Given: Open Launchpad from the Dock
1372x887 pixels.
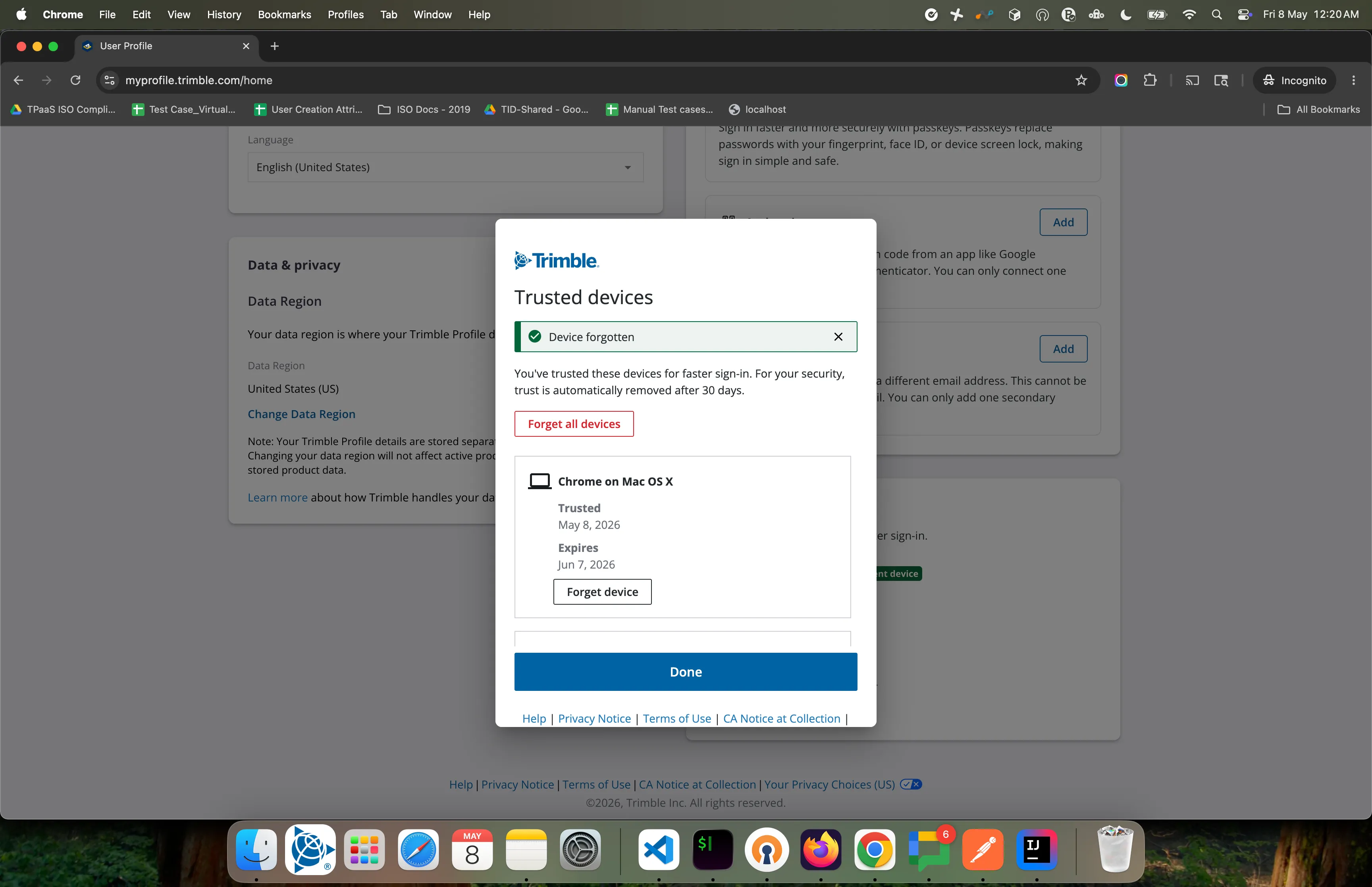Looking at the screenshot, I should pos(364,850).
